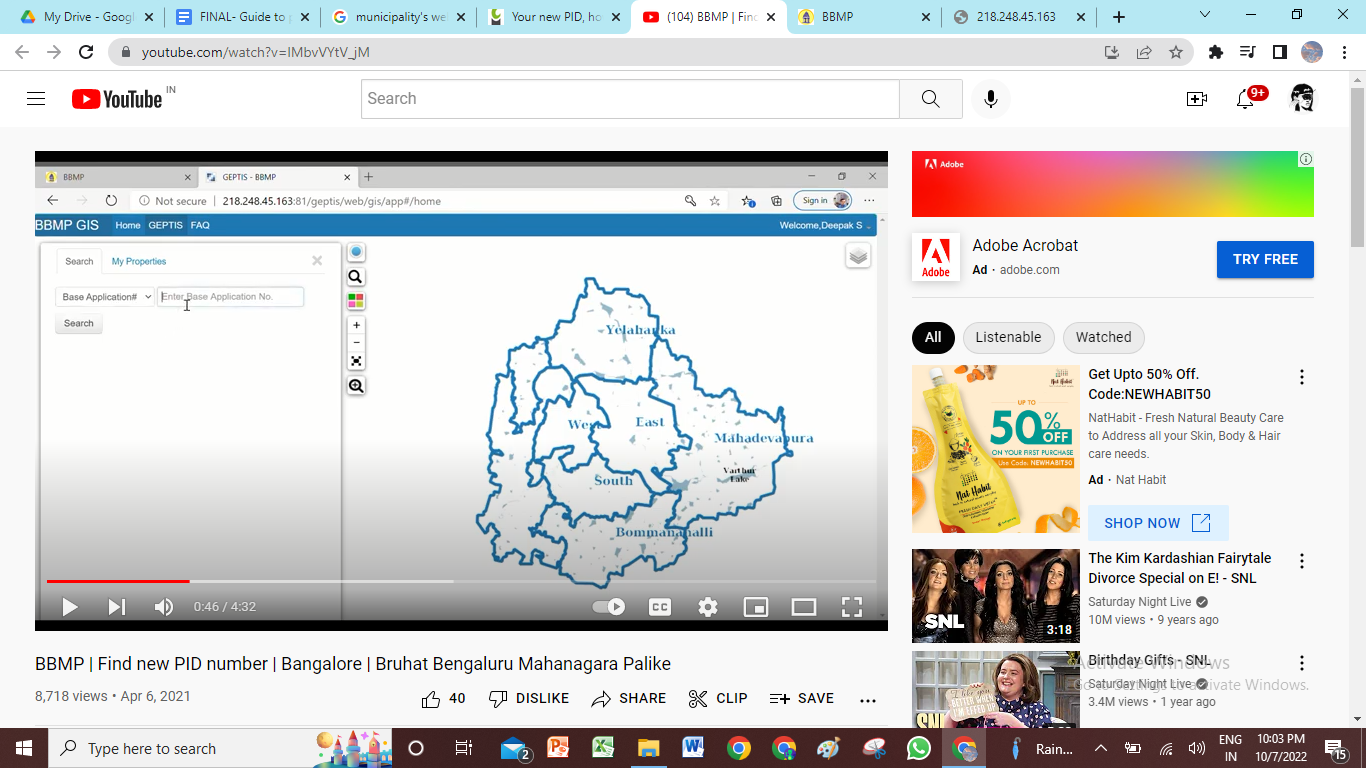The height and width of the screenshot is (768, 1366).
Task: Share this page icon in address bar
Action: (1144, 52)
